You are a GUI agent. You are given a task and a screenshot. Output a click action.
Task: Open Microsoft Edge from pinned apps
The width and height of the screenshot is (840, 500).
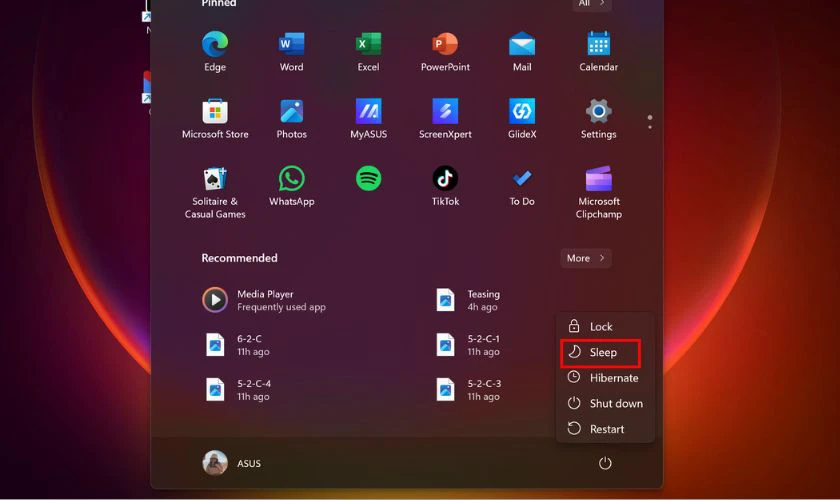215,44
